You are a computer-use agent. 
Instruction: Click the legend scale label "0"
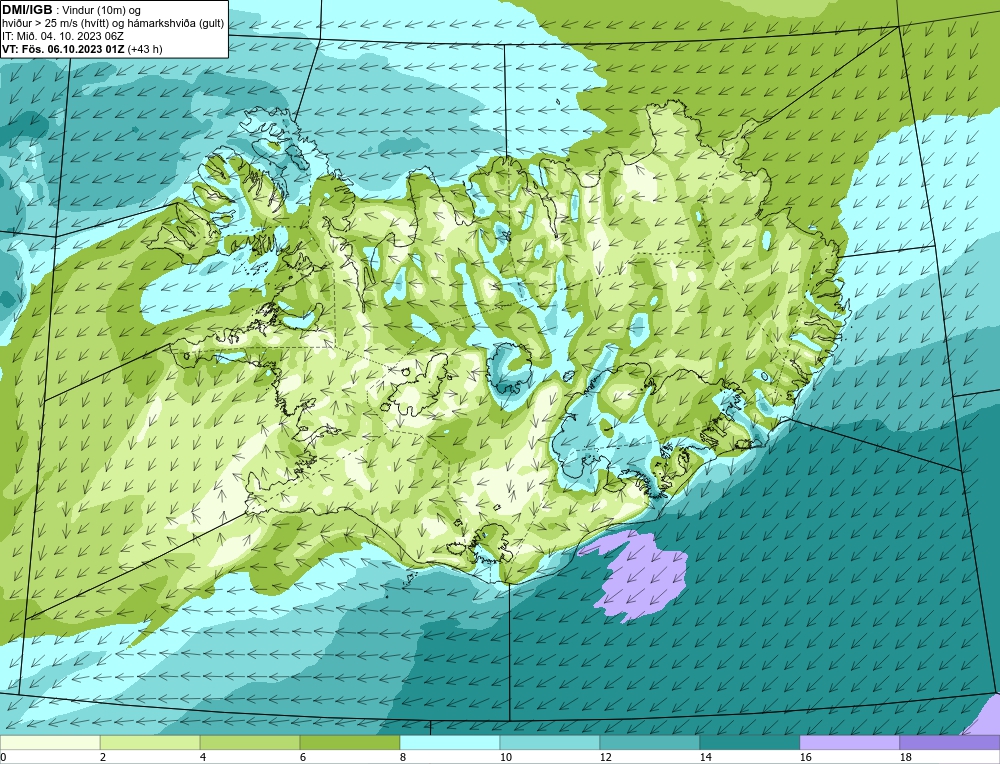3,757
